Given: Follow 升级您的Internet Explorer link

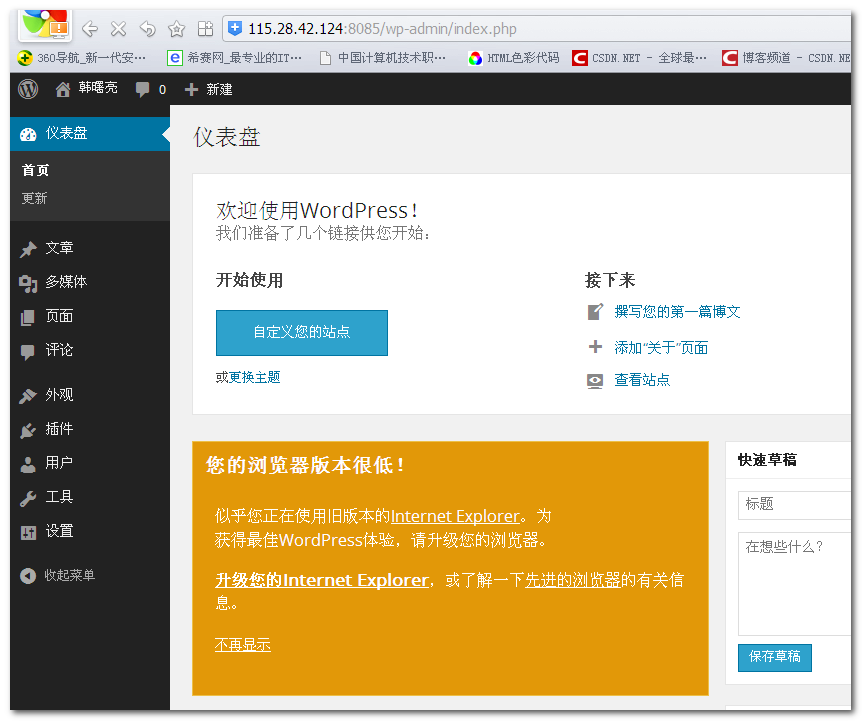Looking at the screenshot, I should click(x=322, y=580).
